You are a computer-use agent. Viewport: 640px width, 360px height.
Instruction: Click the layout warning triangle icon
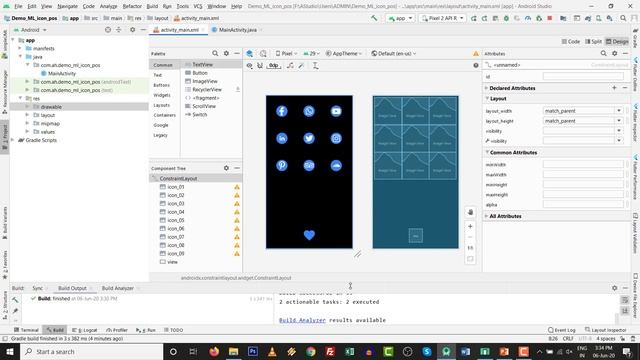[476, 53]
